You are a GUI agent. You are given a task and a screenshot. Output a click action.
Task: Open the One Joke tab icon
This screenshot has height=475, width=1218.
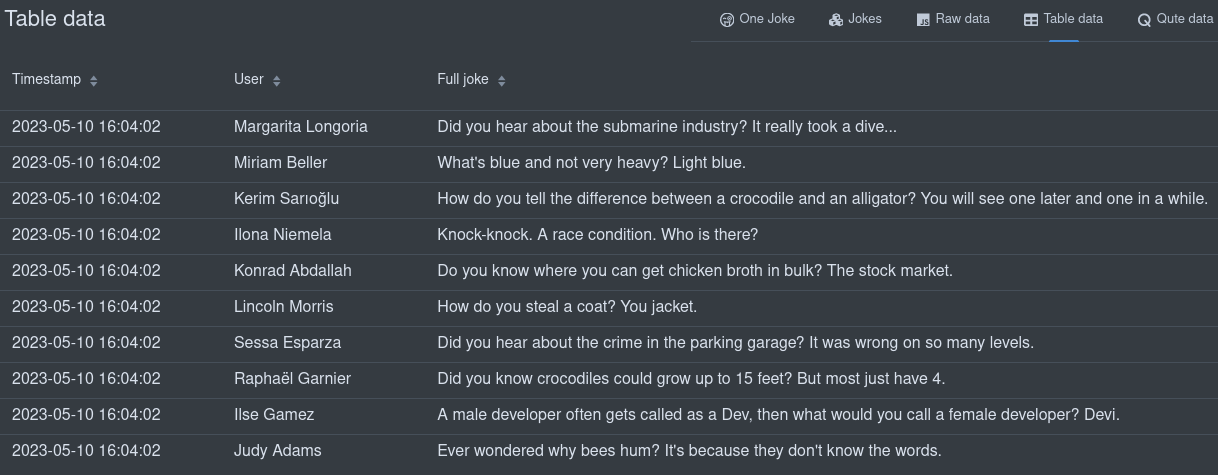(727, 19)
